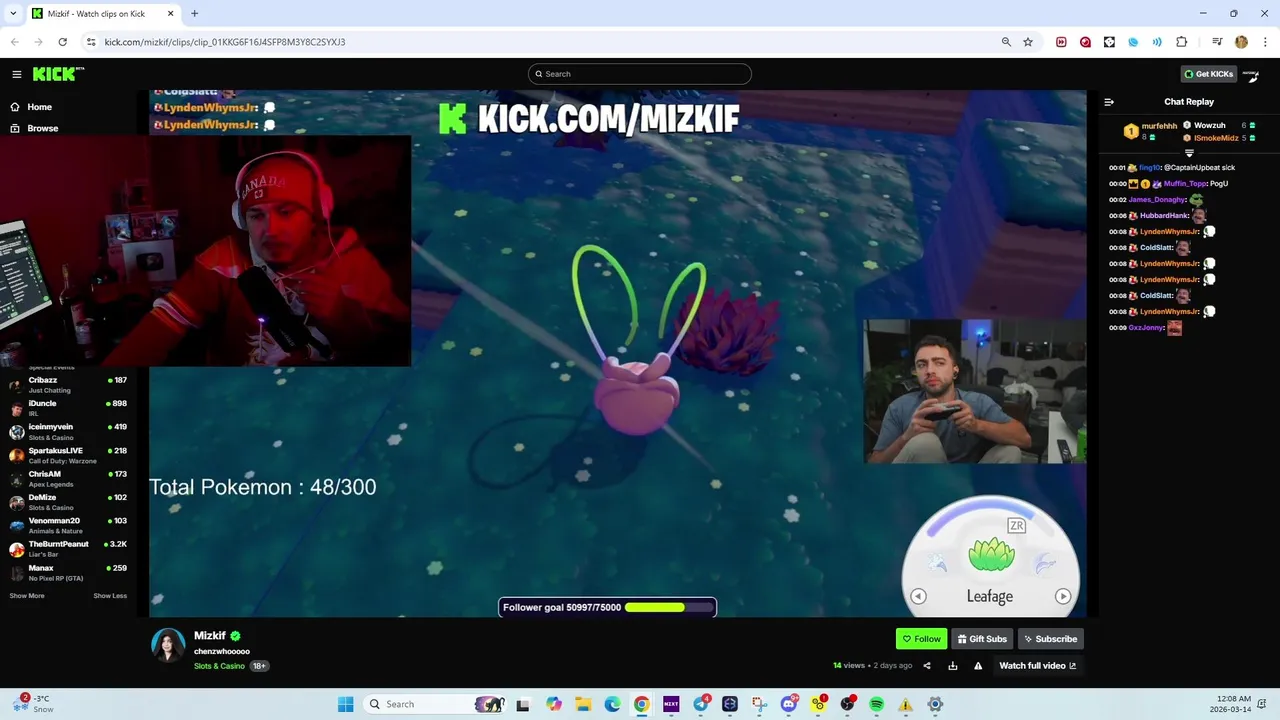Open Telegram from the taskbar
This screenshot has height=720, width=1280.
point(701,704)
